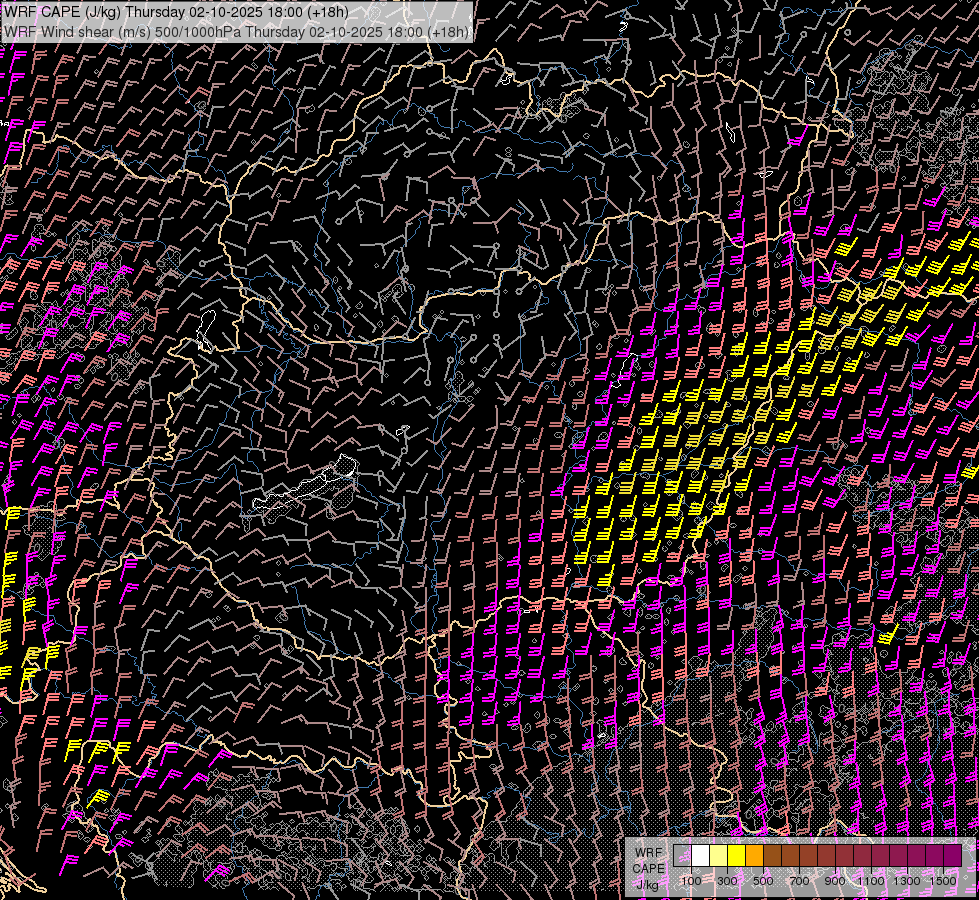Select the gray first swatch in CAPE legend

click(x=682, y=855)
